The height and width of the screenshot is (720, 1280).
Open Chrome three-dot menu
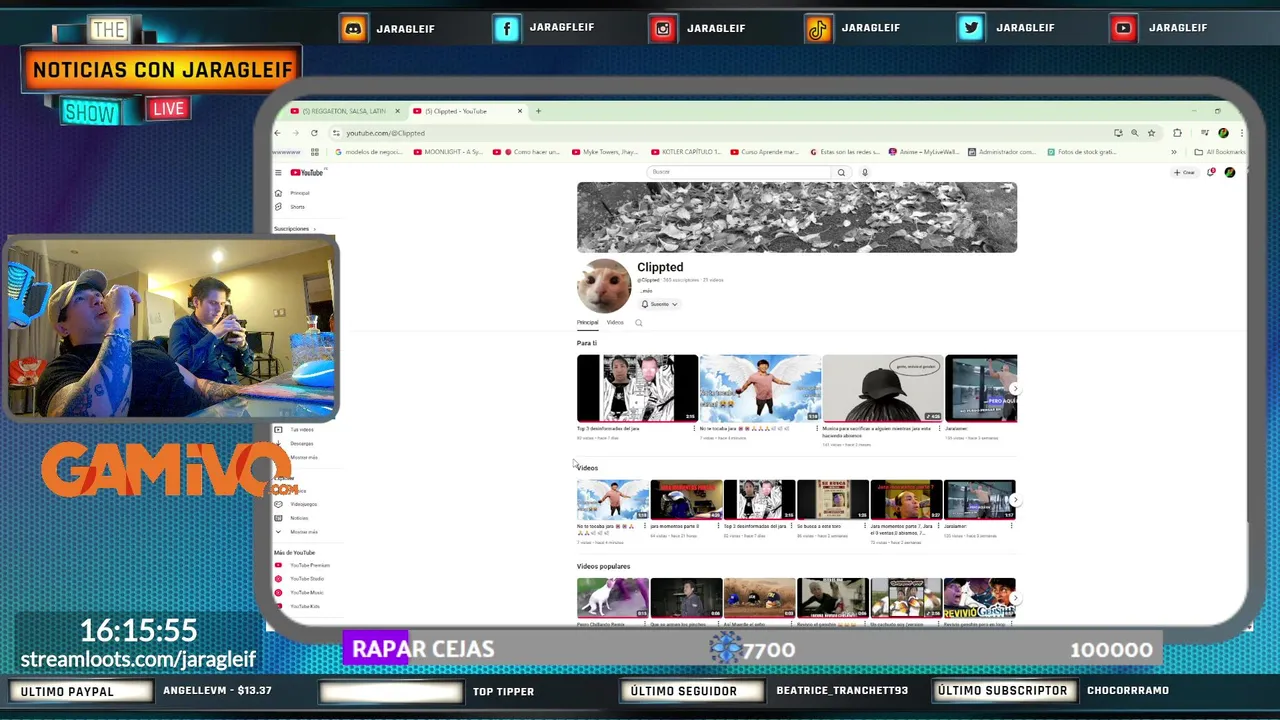(1241, 133)
